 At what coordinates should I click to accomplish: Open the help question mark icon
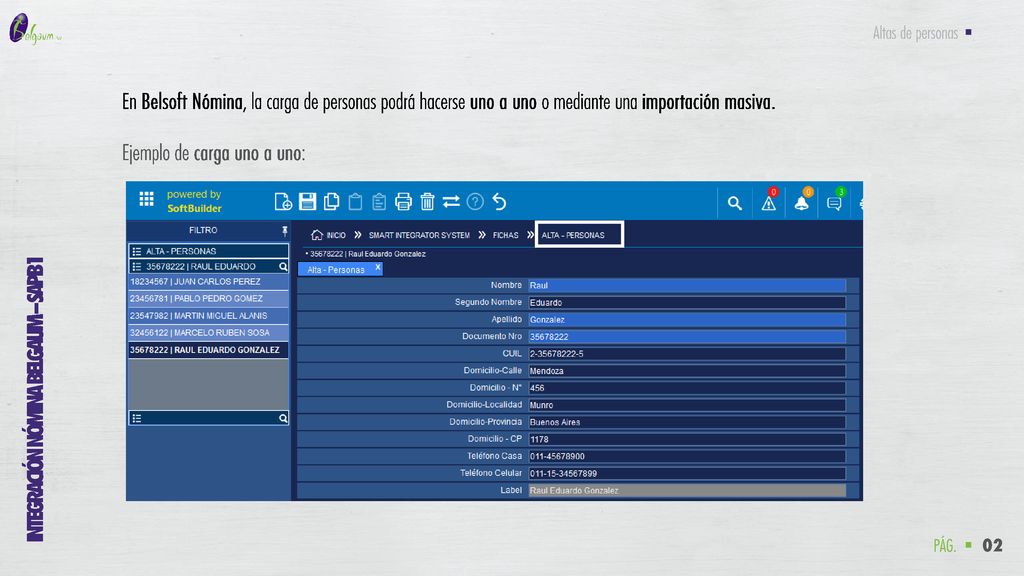coord(475,202)
